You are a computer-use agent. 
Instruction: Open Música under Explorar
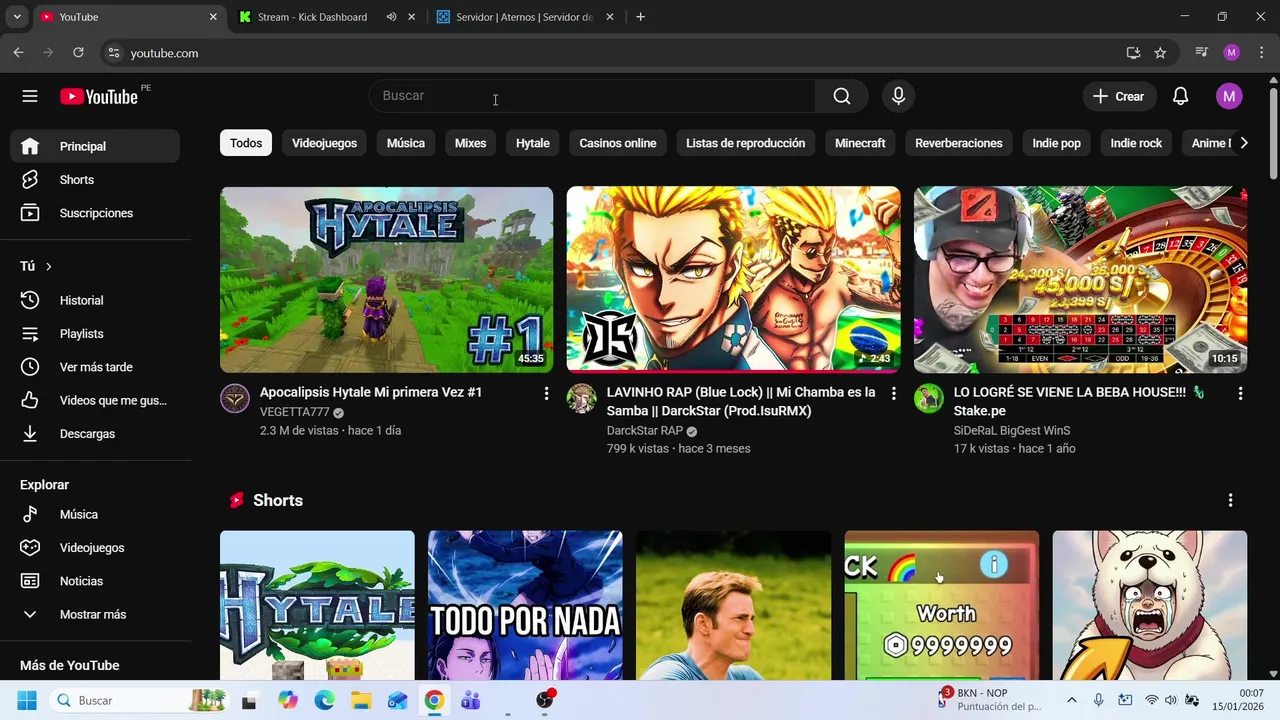click(x=95, y=514)
